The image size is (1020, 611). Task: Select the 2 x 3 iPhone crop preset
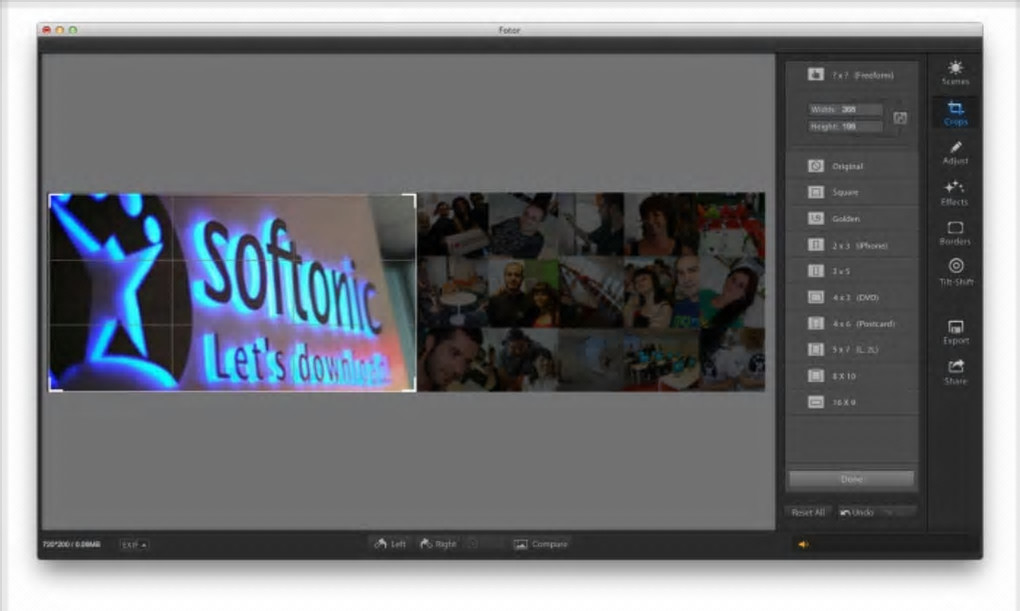coord(852,245)
